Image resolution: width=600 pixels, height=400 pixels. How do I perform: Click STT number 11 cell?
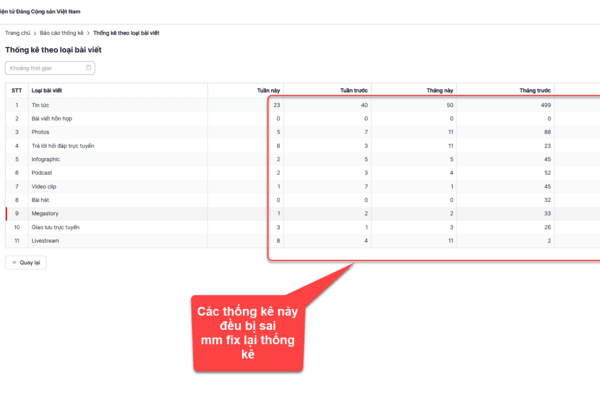coord(17,241)
